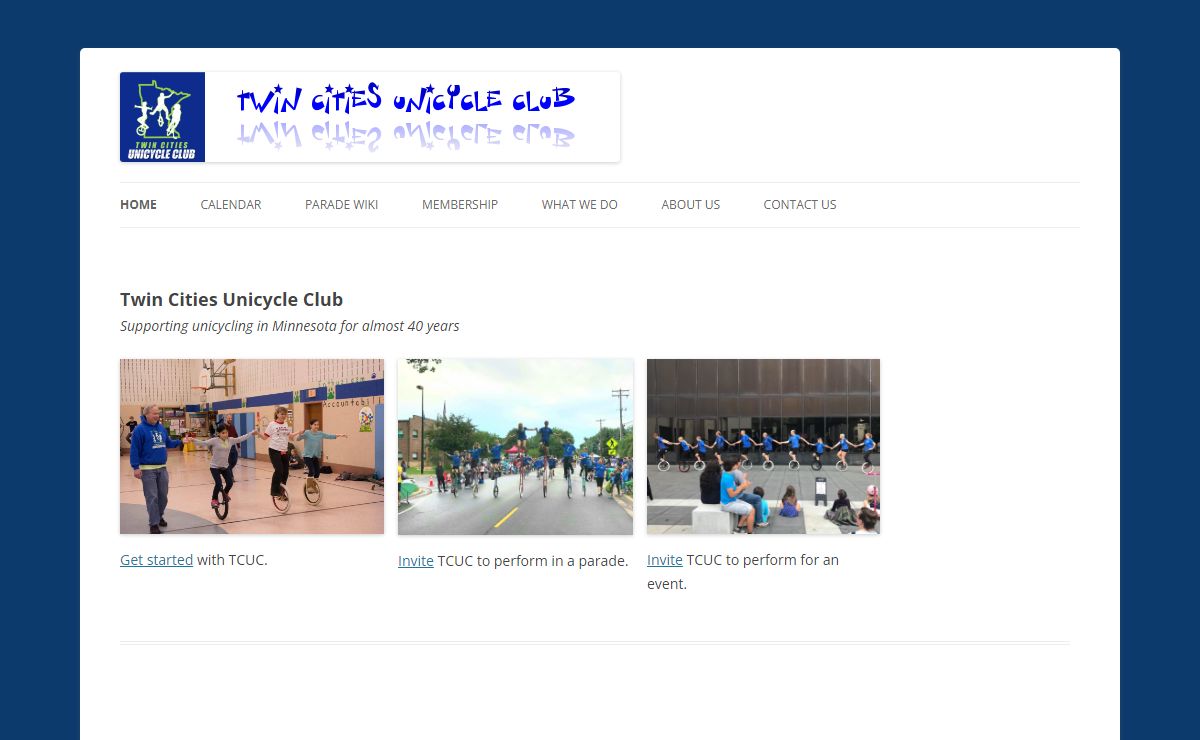The height and width of the screenshot is (740, 1200).
Task: Open the Home menu item
Action: (138, 205)
